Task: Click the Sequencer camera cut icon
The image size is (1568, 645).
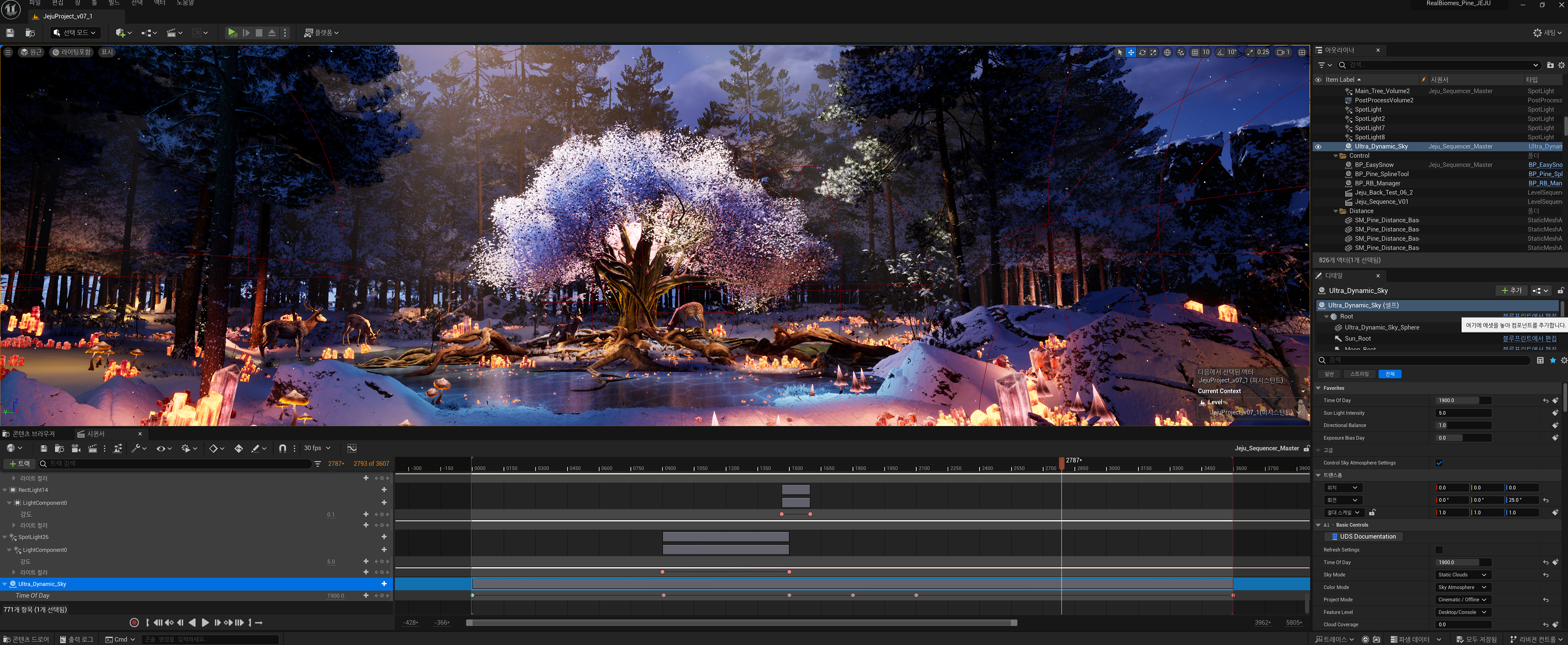Action: tap(76, 448)
